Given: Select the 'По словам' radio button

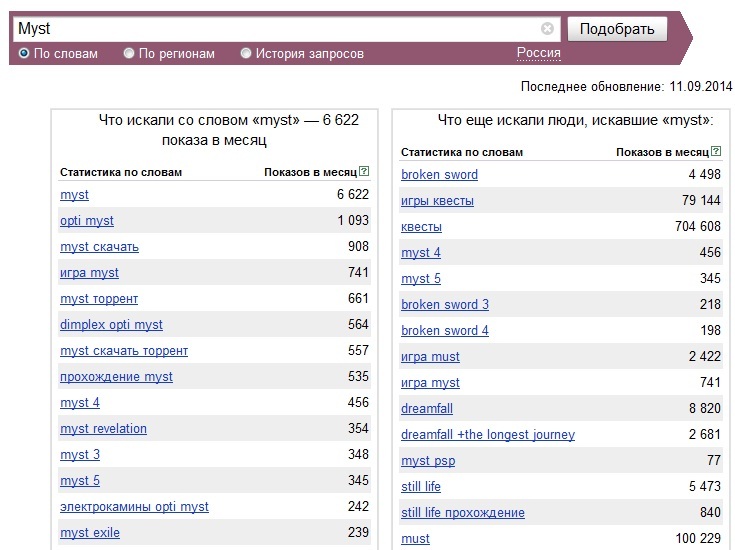Looking at the screenshot, I should [x=24, y=53].
